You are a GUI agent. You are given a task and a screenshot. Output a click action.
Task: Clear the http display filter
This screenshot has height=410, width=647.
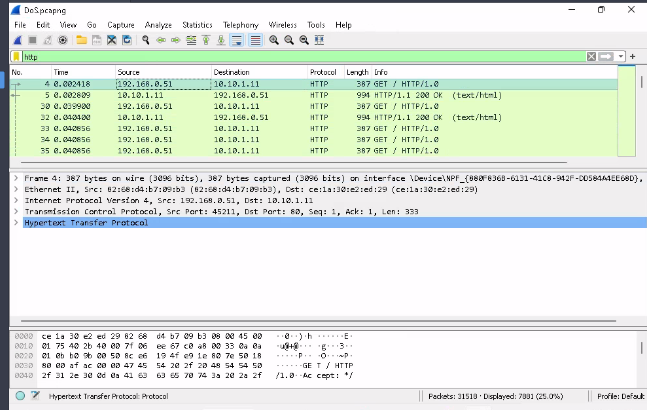(x=592, y=57)
